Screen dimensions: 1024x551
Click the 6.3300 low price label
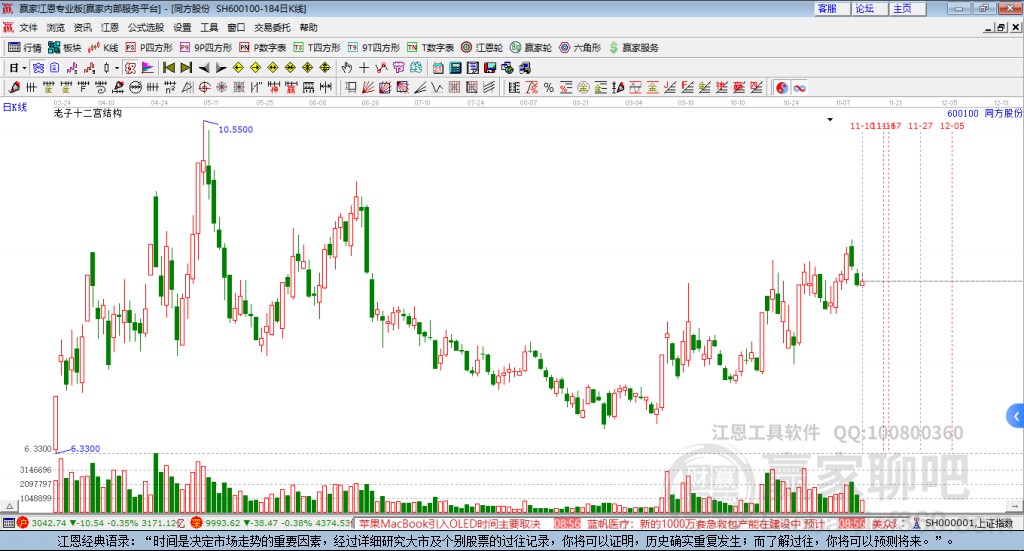[86, 449]
